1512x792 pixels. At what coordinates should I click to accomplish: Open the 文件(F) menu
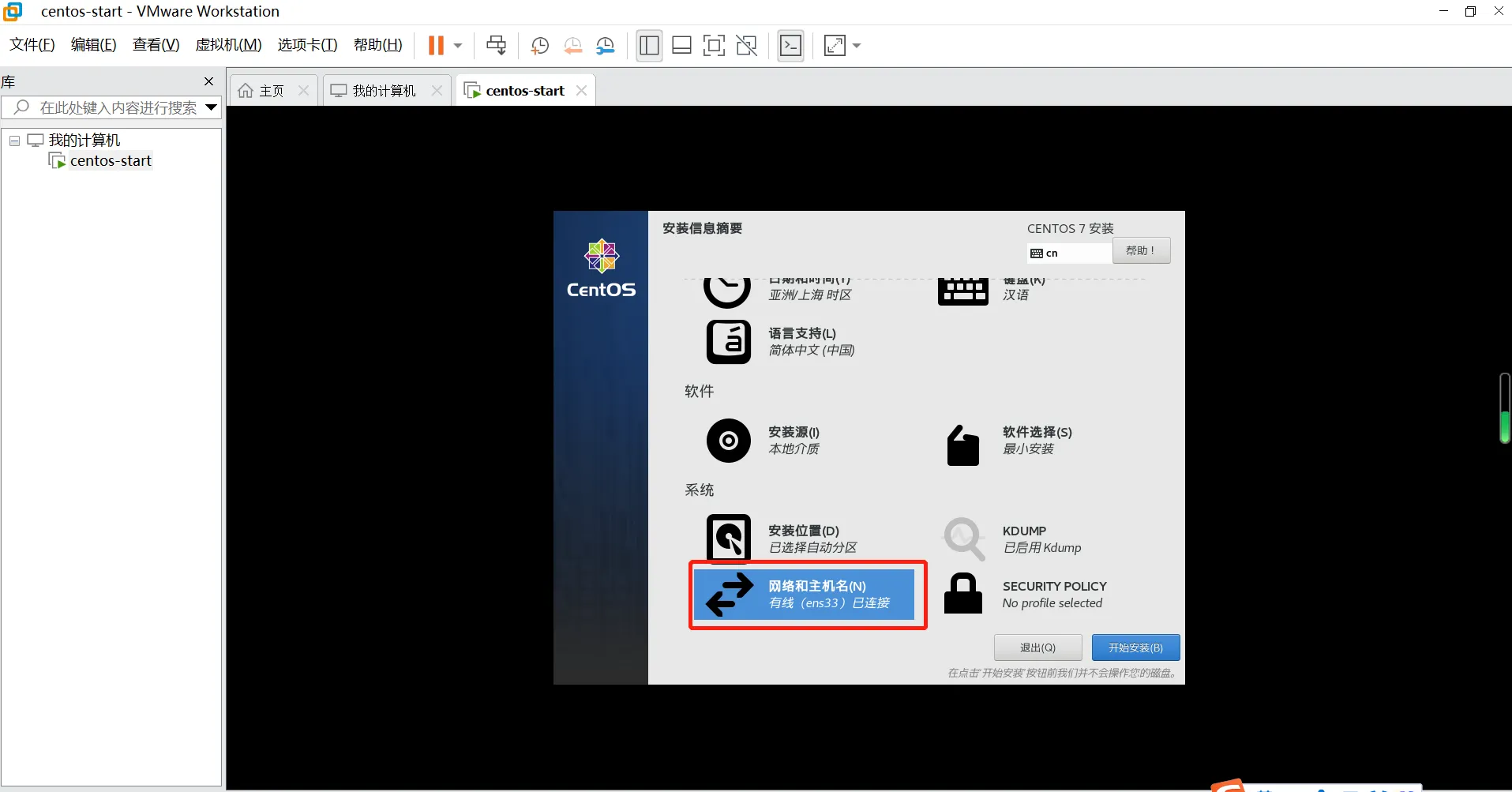[32, 45]
